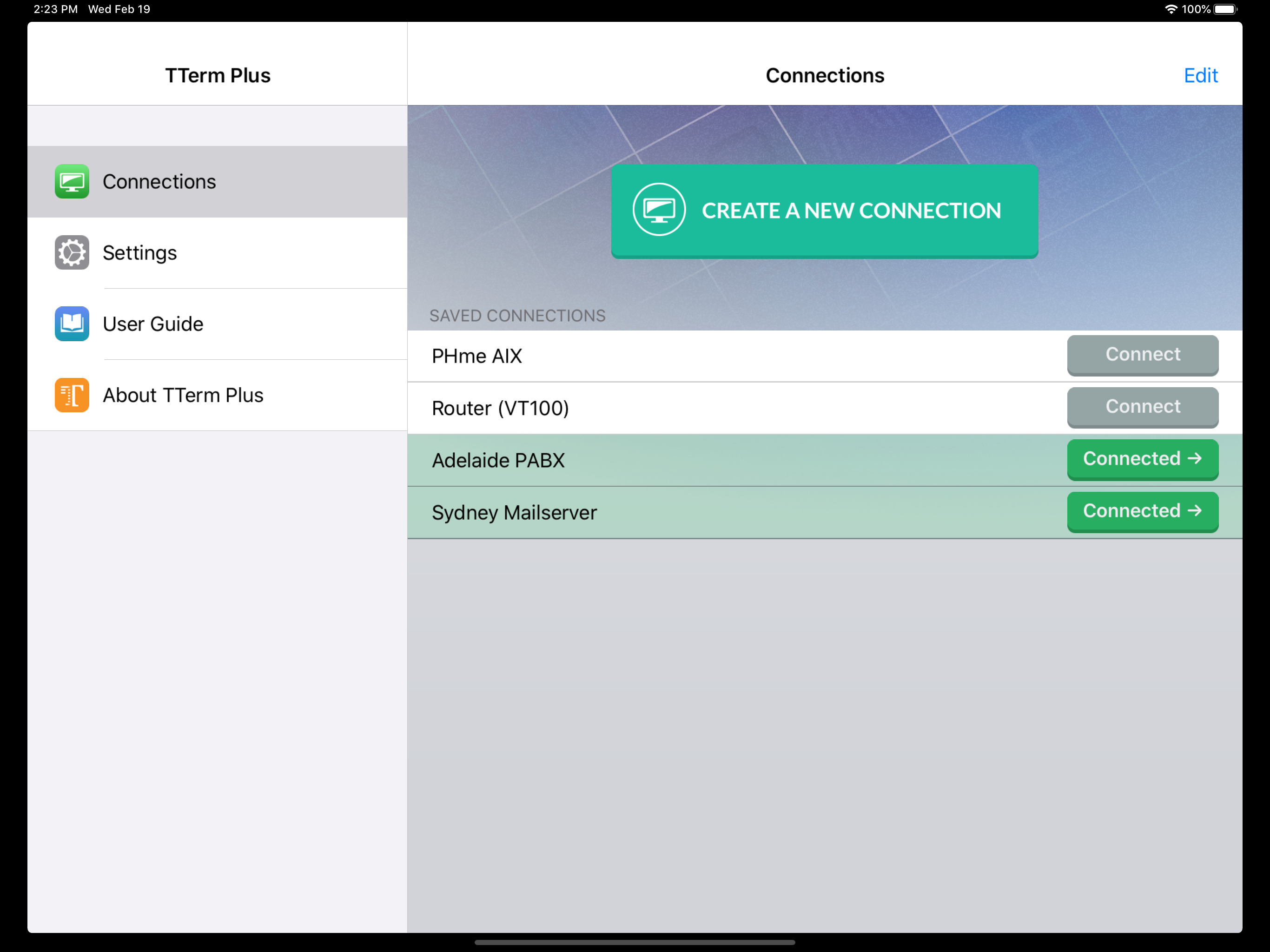Connect to PHme AIX

(1143, 355)
